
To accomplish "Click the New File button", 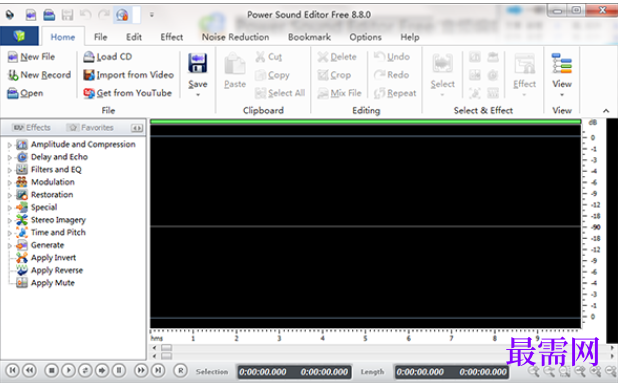I will [x=31, y=57].
